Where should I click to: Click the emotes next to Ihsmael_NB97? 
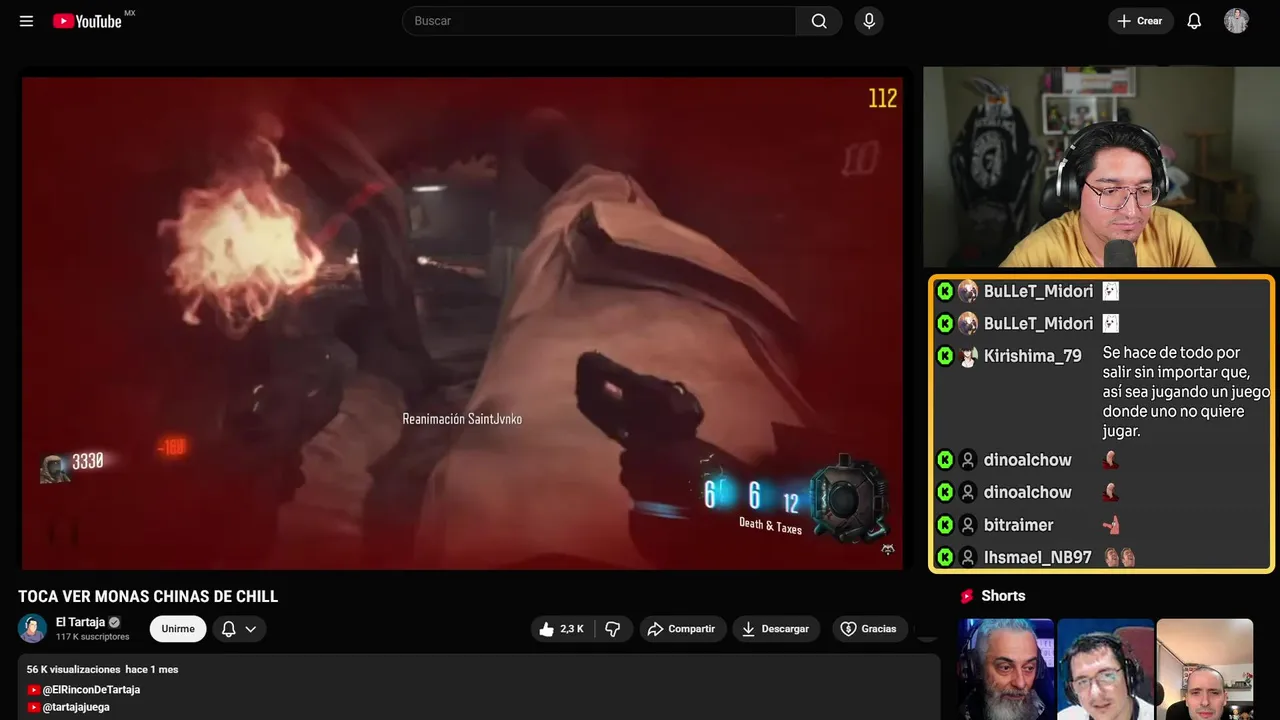click(x=1119, y=557)
